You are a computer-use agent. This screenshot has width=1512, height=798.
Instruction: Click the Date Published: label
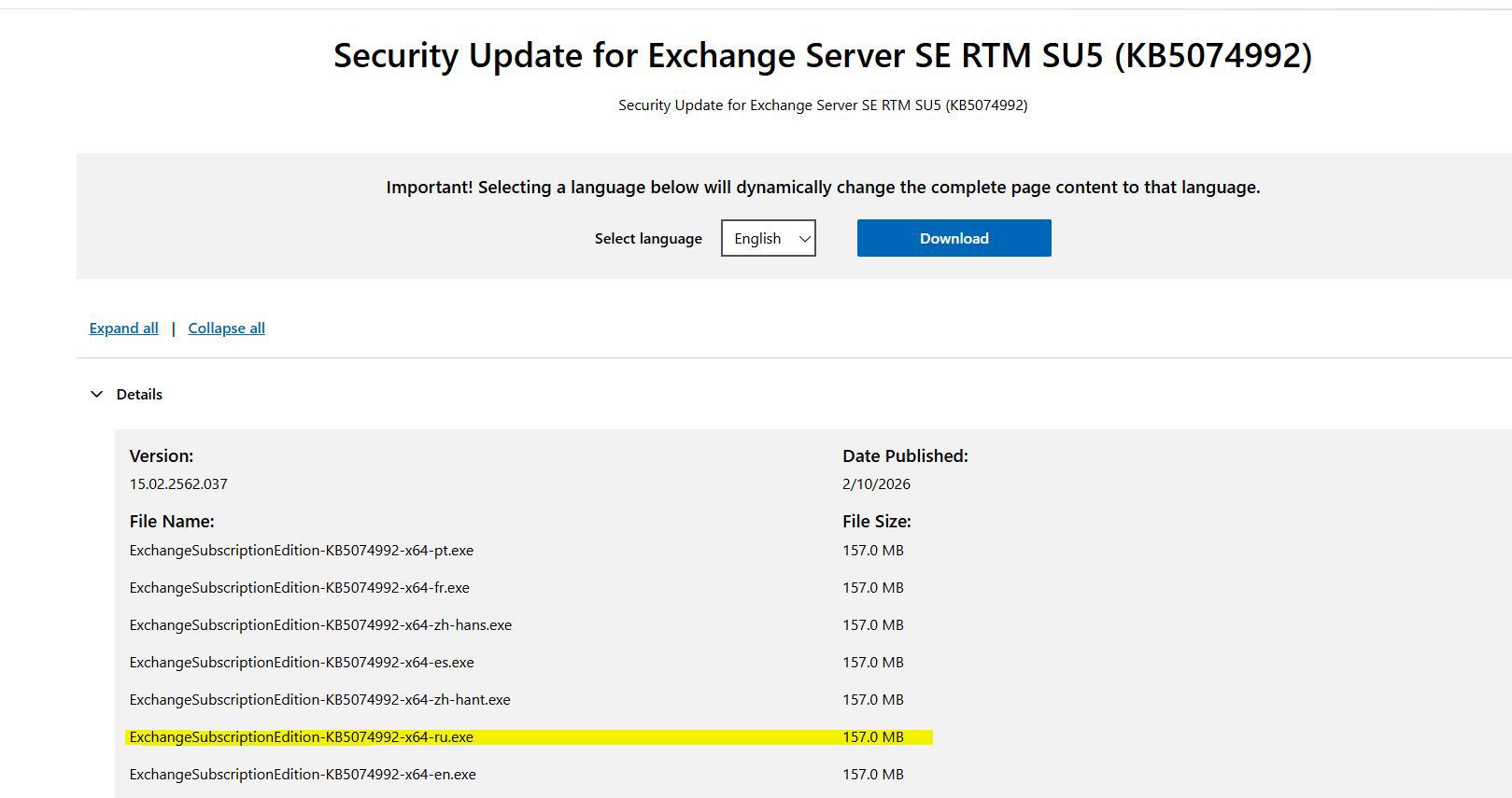905,456
